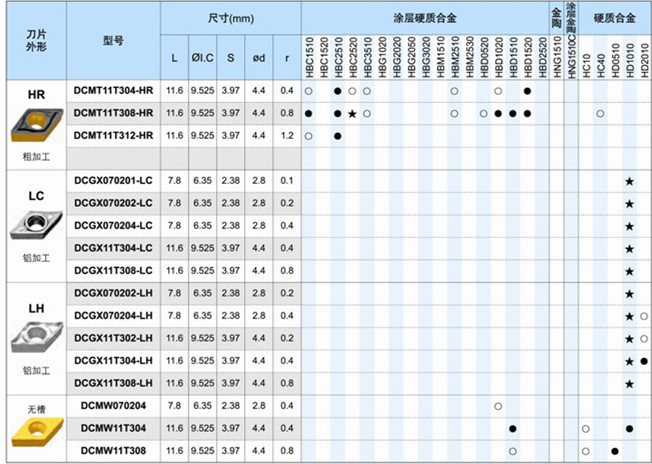
Task: Select the hollow circle in the DCGX070204-LH row
Action: tap(644, 316)
